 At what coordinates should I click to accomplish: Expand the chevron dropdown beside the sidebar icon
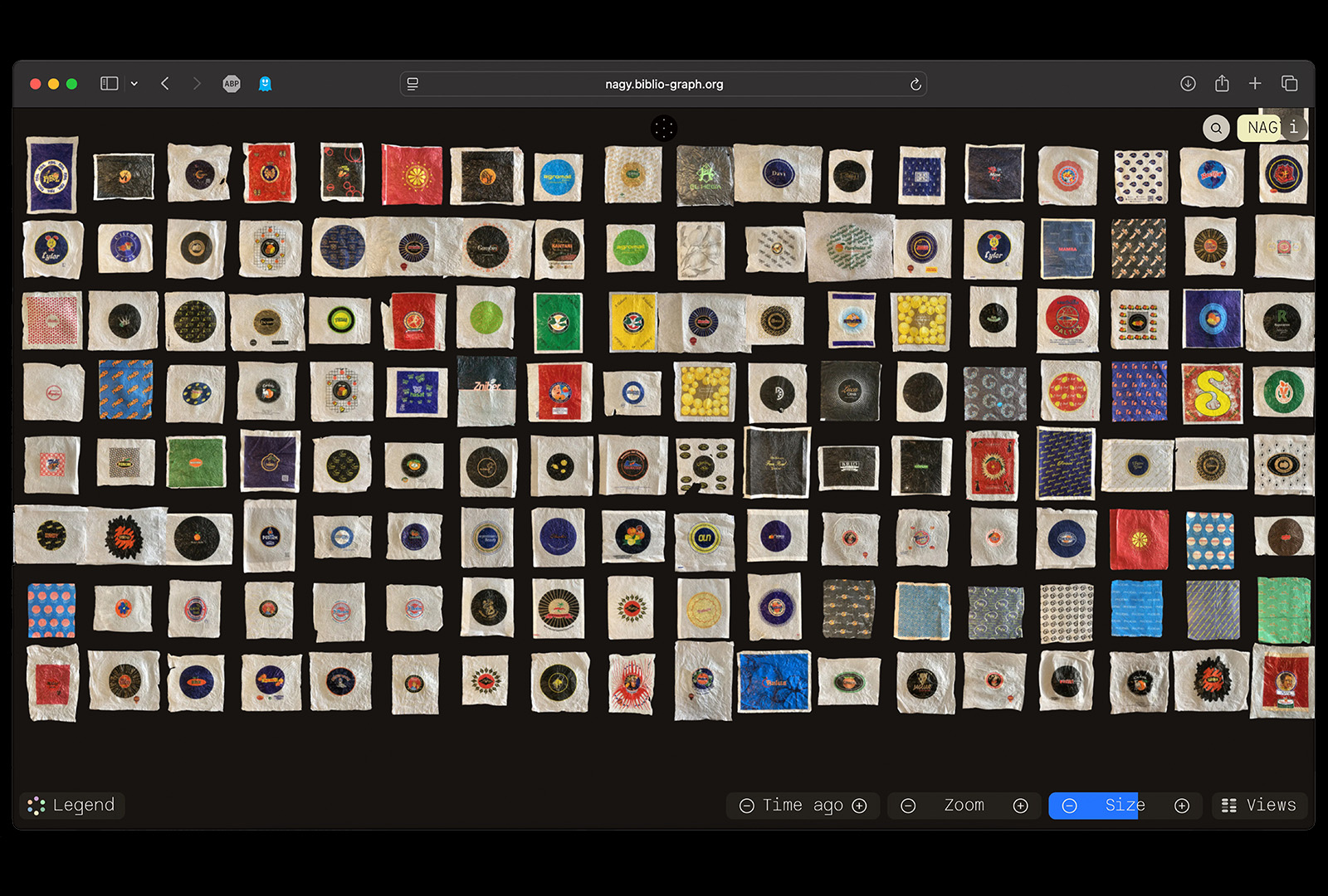coord(134,83)
